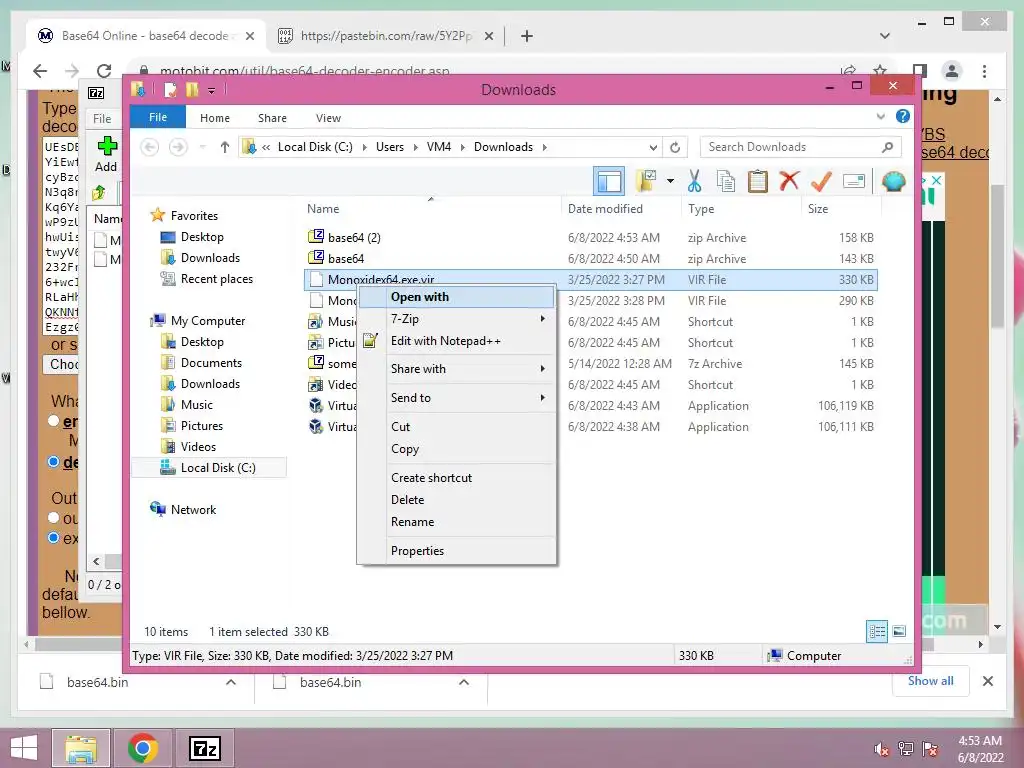Choose Rename from context menu
Screen dimensions: 1024x768
click(x=456, y=522)
